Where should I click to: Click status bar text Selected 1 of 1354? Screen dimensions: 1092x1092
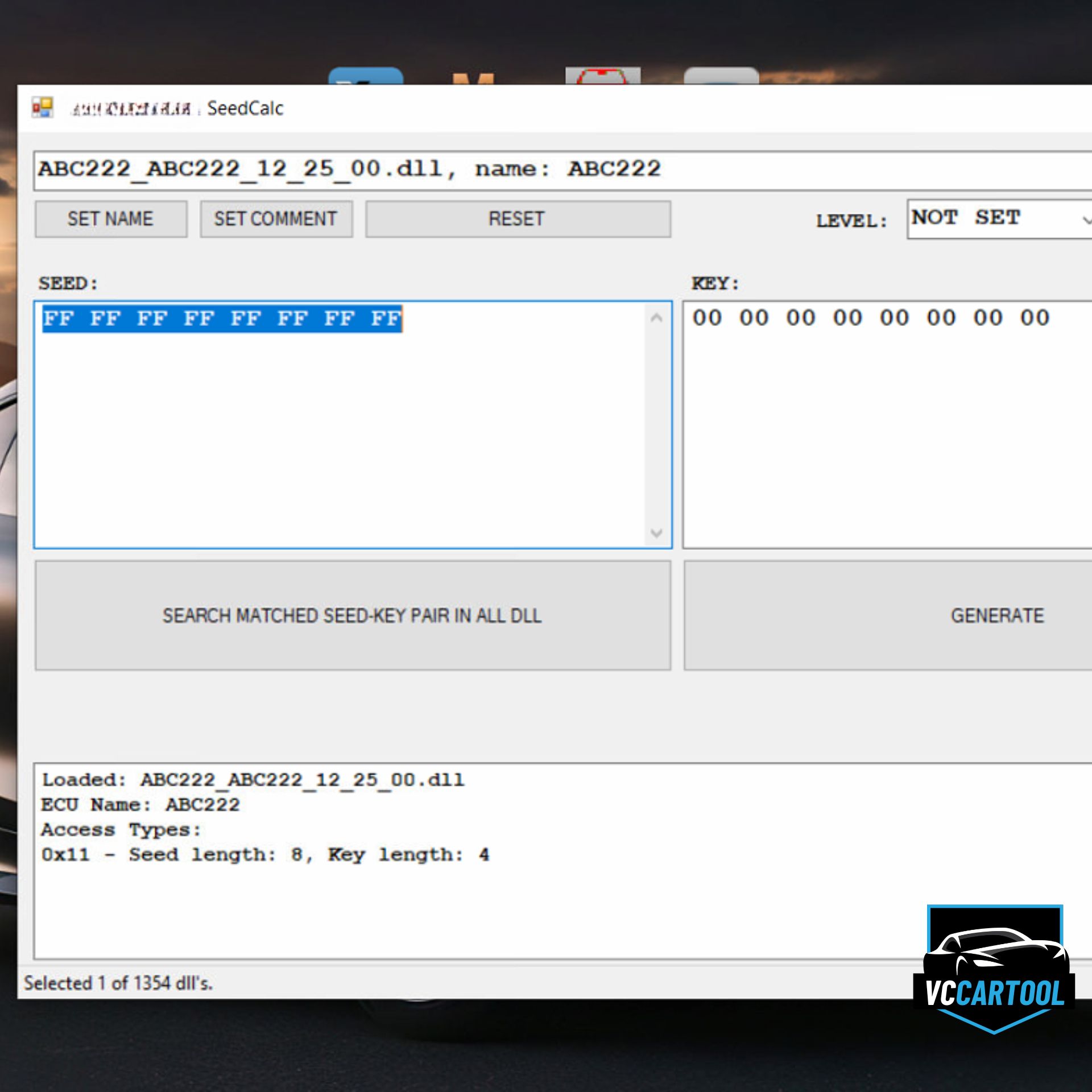coord(118,983)
